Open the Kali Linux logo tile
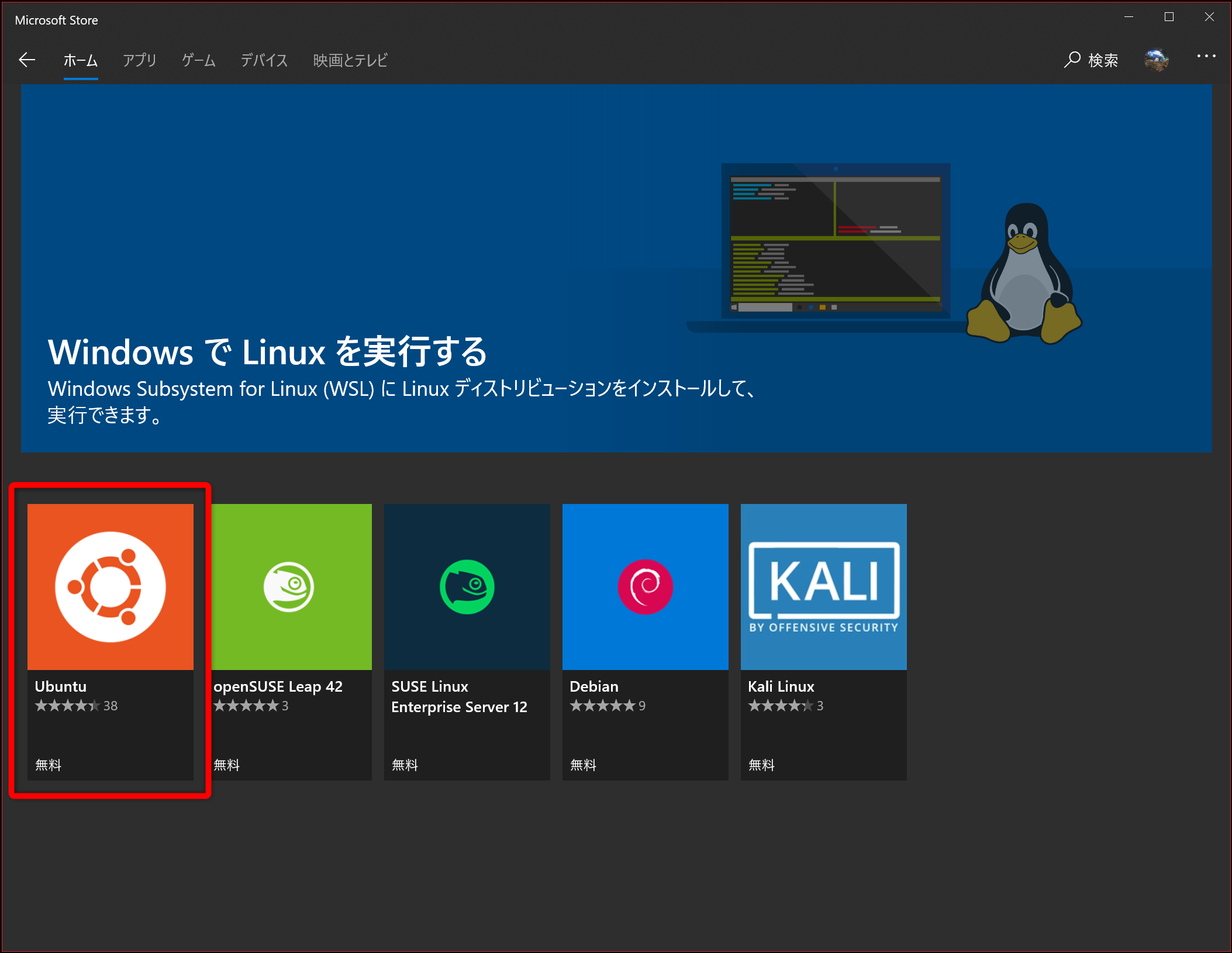Viewport: 1232px width, 953px height. pyautogui.click(x=823, y=586)
